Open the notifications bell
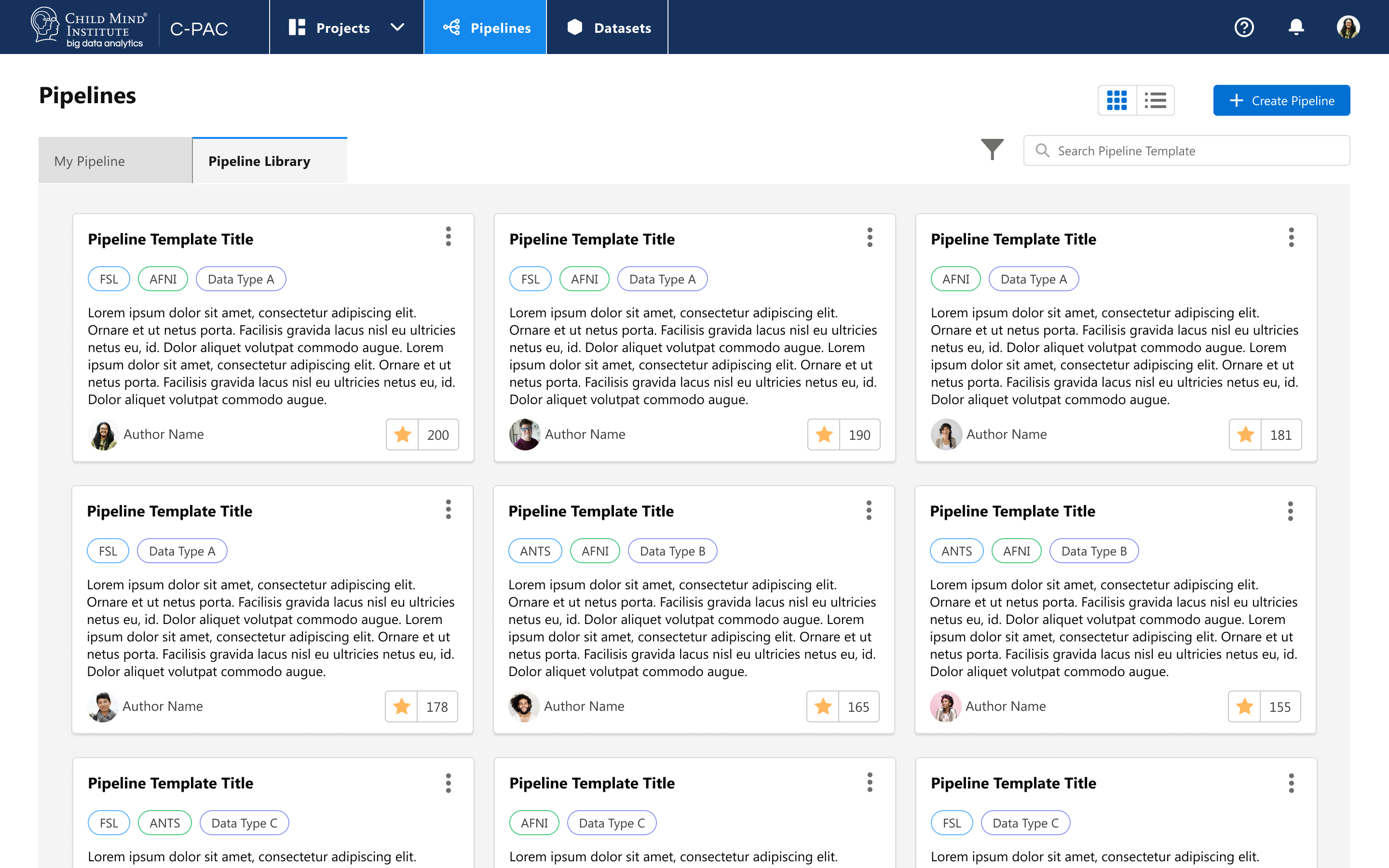 click(1296, 27)
